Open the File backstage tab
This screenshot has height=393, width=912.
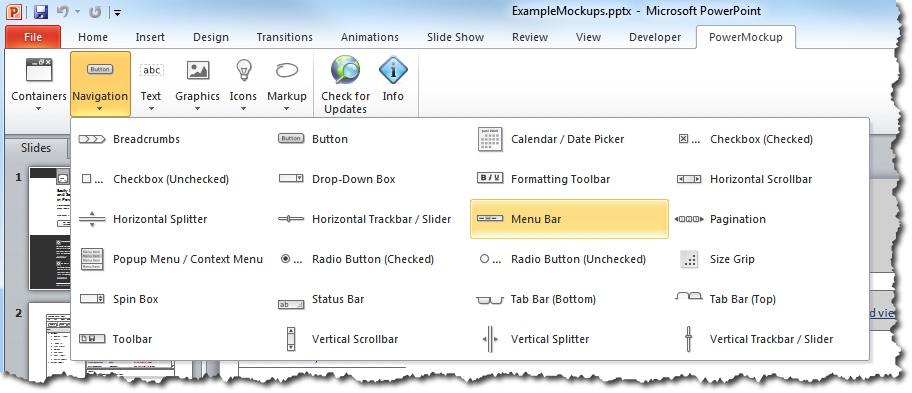pos(33,37)
